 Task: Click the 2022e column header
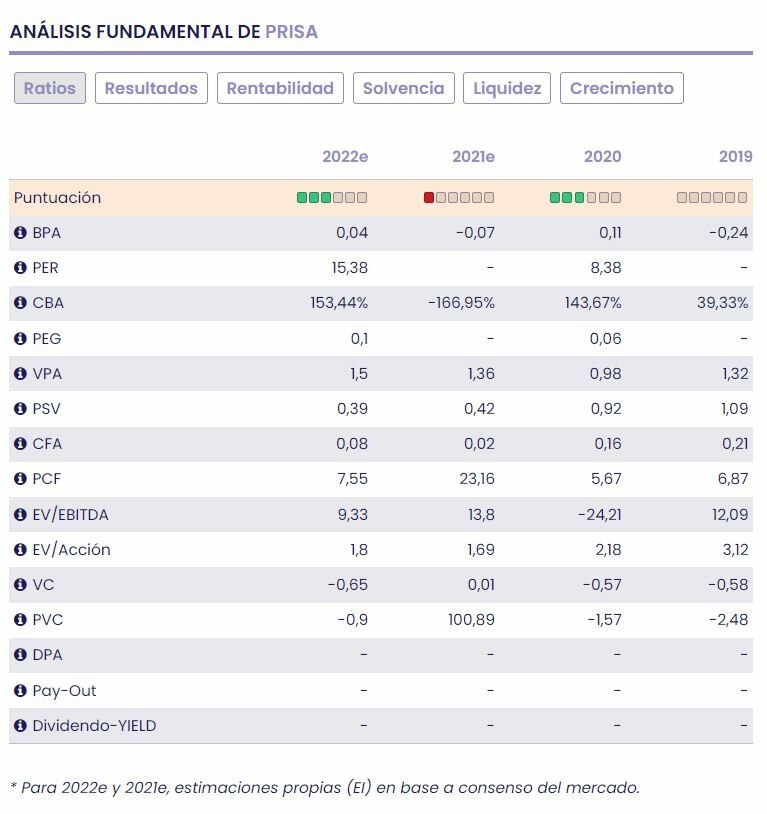pos(345,157)
